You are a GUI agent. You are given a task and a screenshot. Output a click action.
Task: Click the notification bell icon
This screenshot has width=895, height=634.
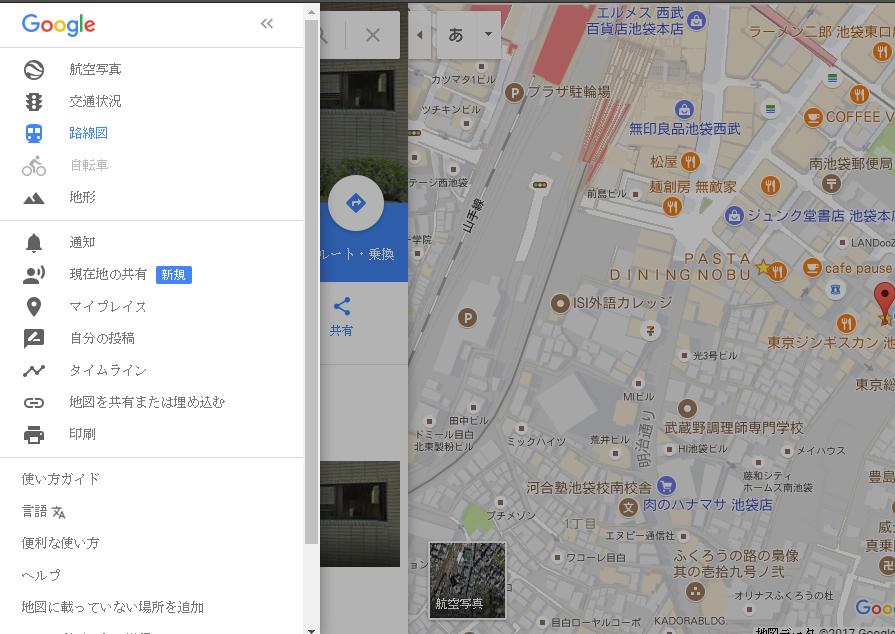click(x=34, y=243)
